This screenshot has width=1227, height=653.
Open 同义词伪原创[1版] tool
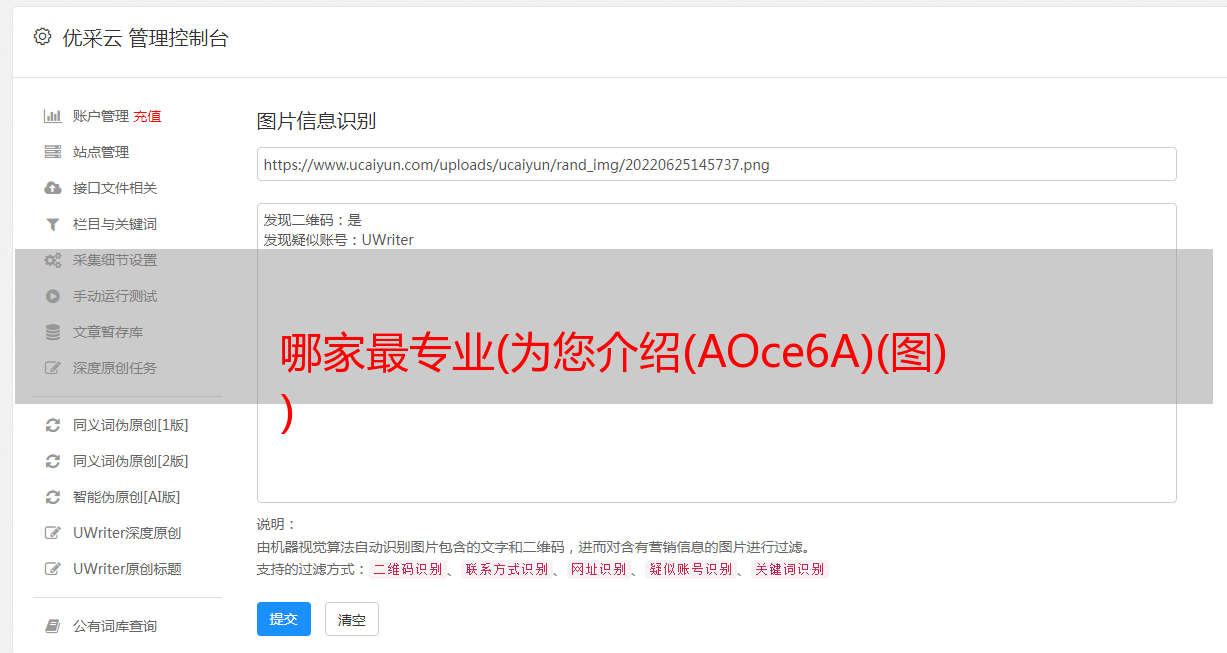[x=130, y=425]
